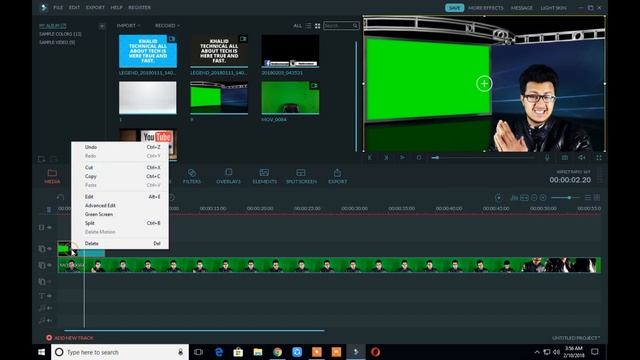
Task: Click the timeline horizontal scrollbar
Action: coord(194,331)
